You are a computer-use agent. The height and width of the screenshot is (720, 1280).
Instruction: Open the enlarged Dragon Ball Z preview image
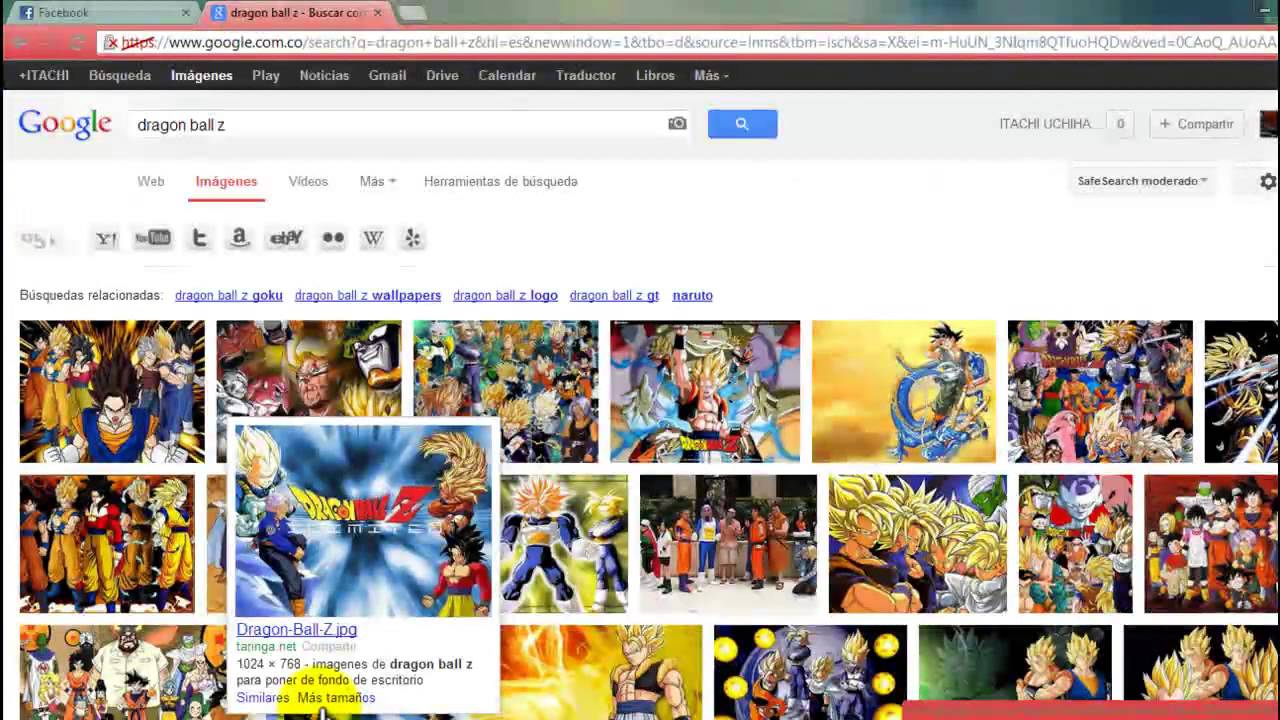(x=364, y=521)
